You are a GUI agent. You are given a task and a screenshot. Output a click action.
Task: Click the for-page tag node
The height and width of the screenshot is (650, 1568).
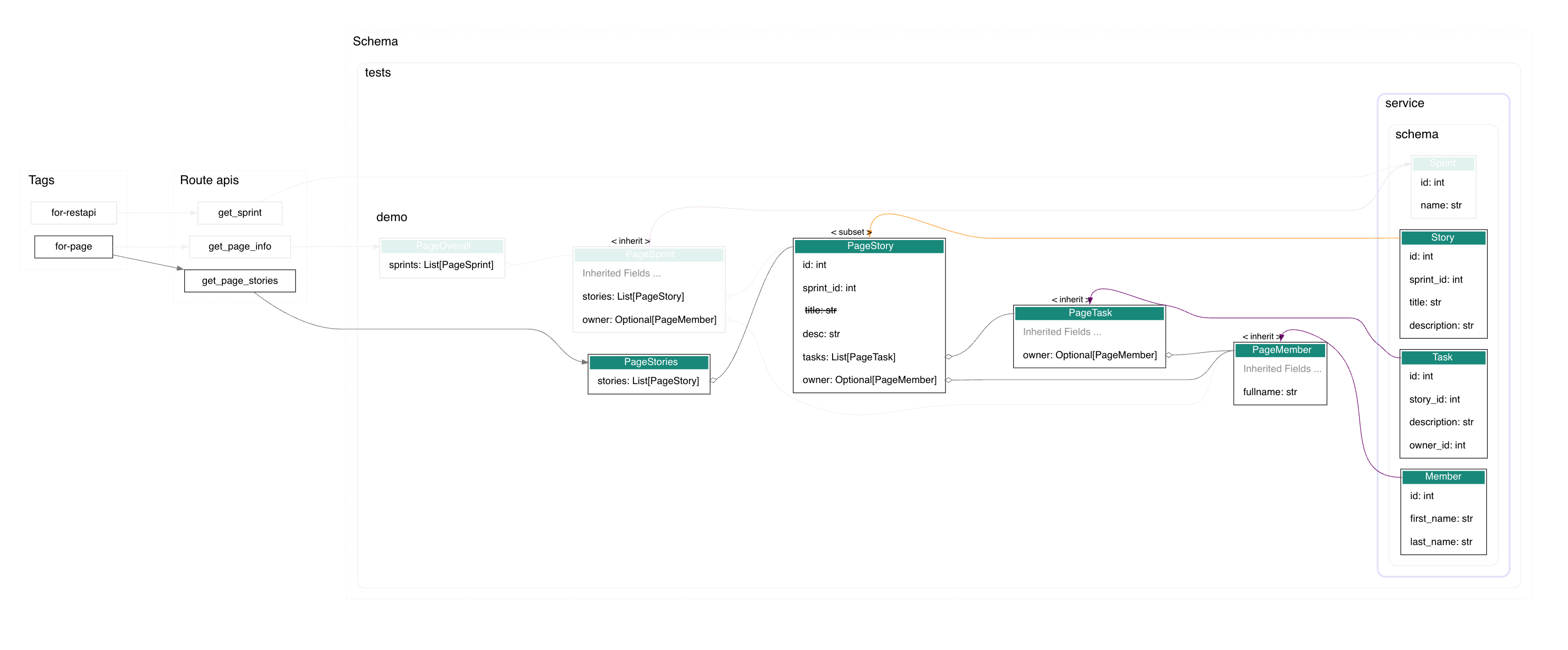point(73,246)
